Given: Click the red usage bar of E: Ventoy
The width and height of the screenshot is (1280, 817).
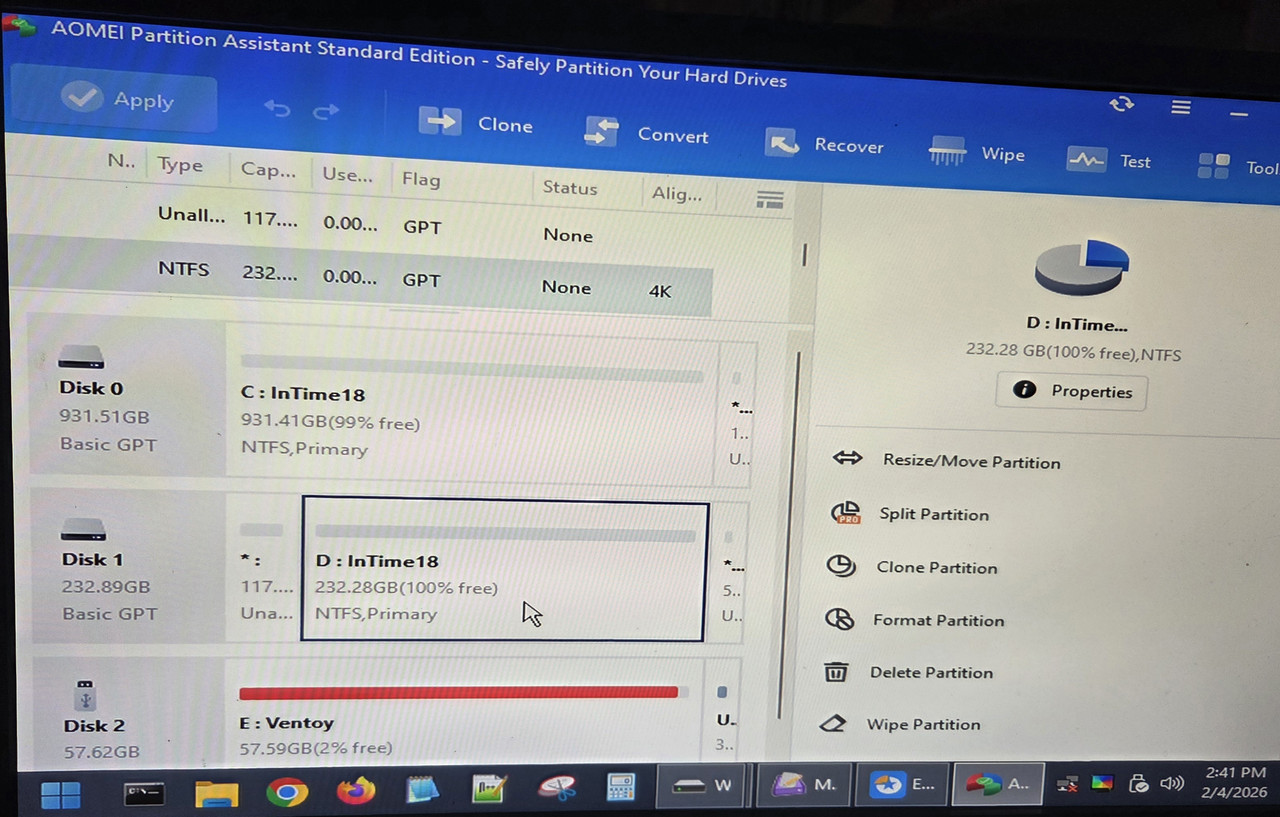Looking at the screenshot, I should point(458,692).
